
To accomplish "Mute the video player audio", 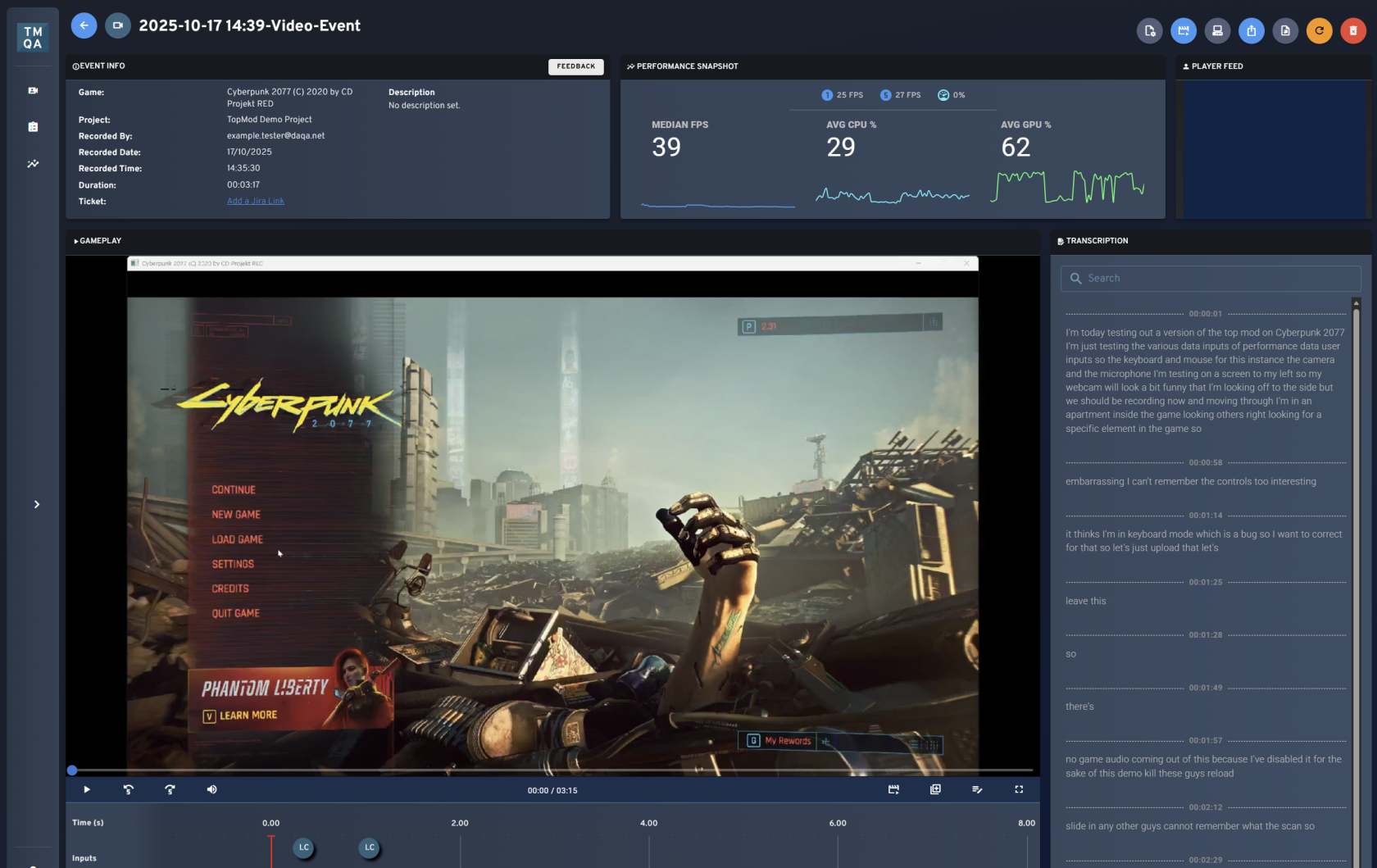I will pos(211,789).
